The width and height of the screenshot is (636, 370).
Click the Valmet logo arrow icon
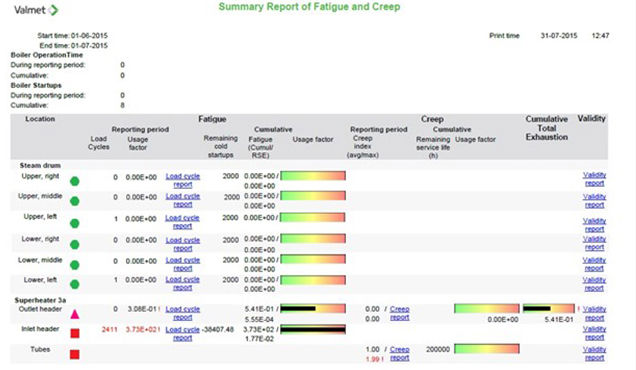coord(53,10)
